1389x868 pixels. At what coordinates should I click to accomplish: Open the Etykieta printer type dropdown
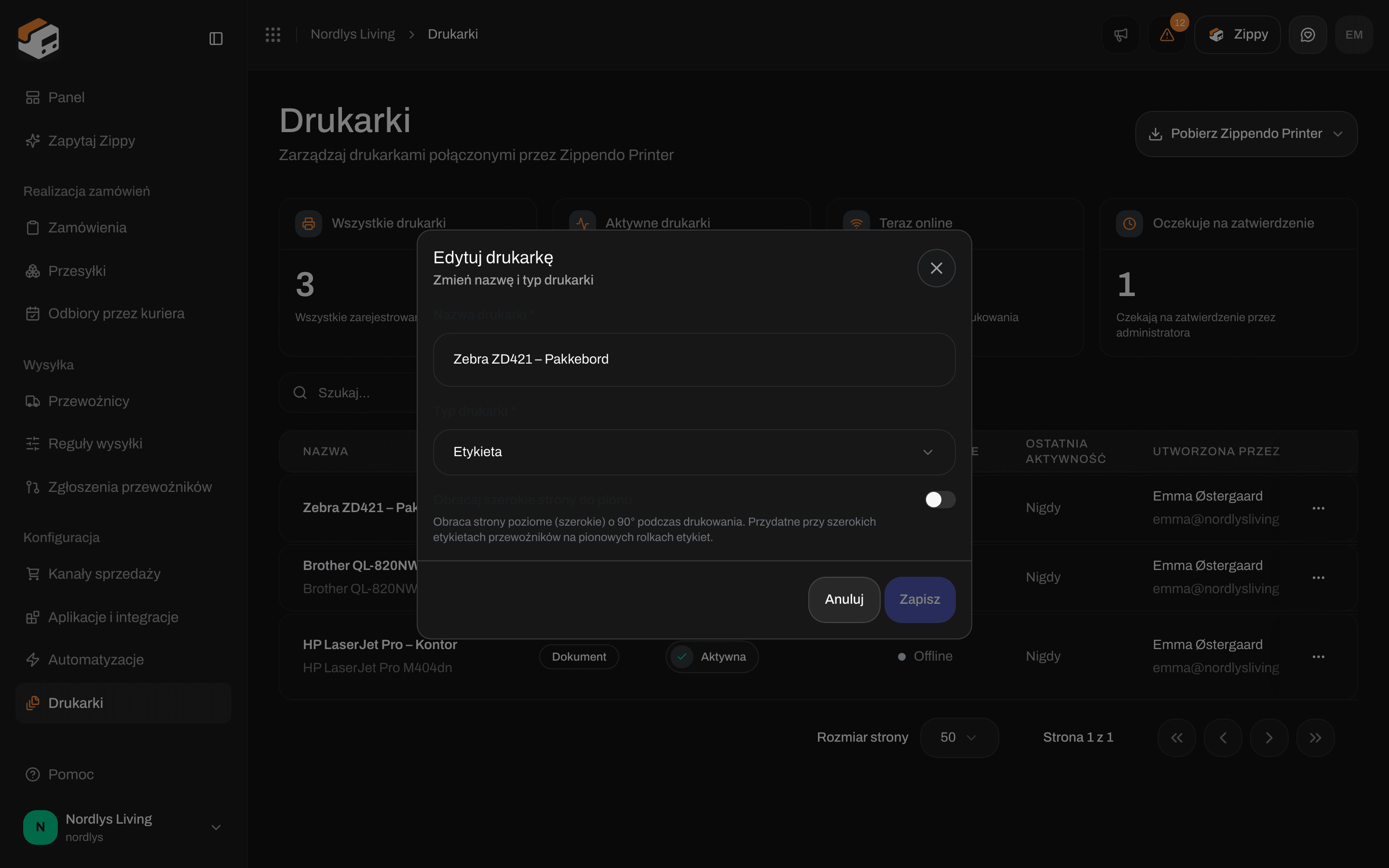[694, 452]
